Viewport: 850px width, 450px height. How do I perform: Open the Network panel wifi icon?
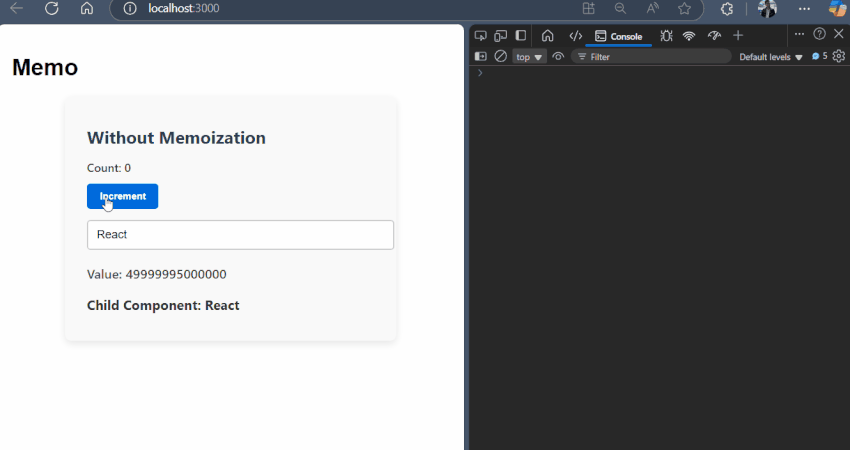(x=689, y=36)
